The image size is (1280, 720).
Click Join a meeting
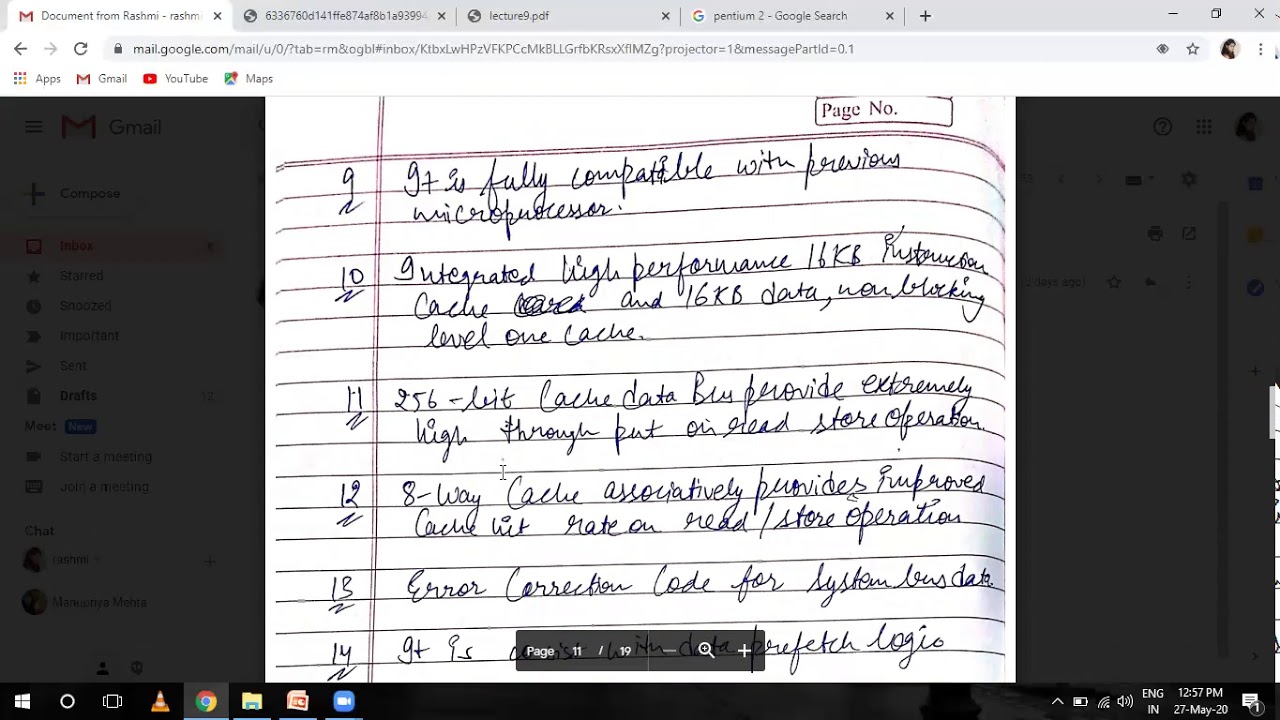coord(104,487)
